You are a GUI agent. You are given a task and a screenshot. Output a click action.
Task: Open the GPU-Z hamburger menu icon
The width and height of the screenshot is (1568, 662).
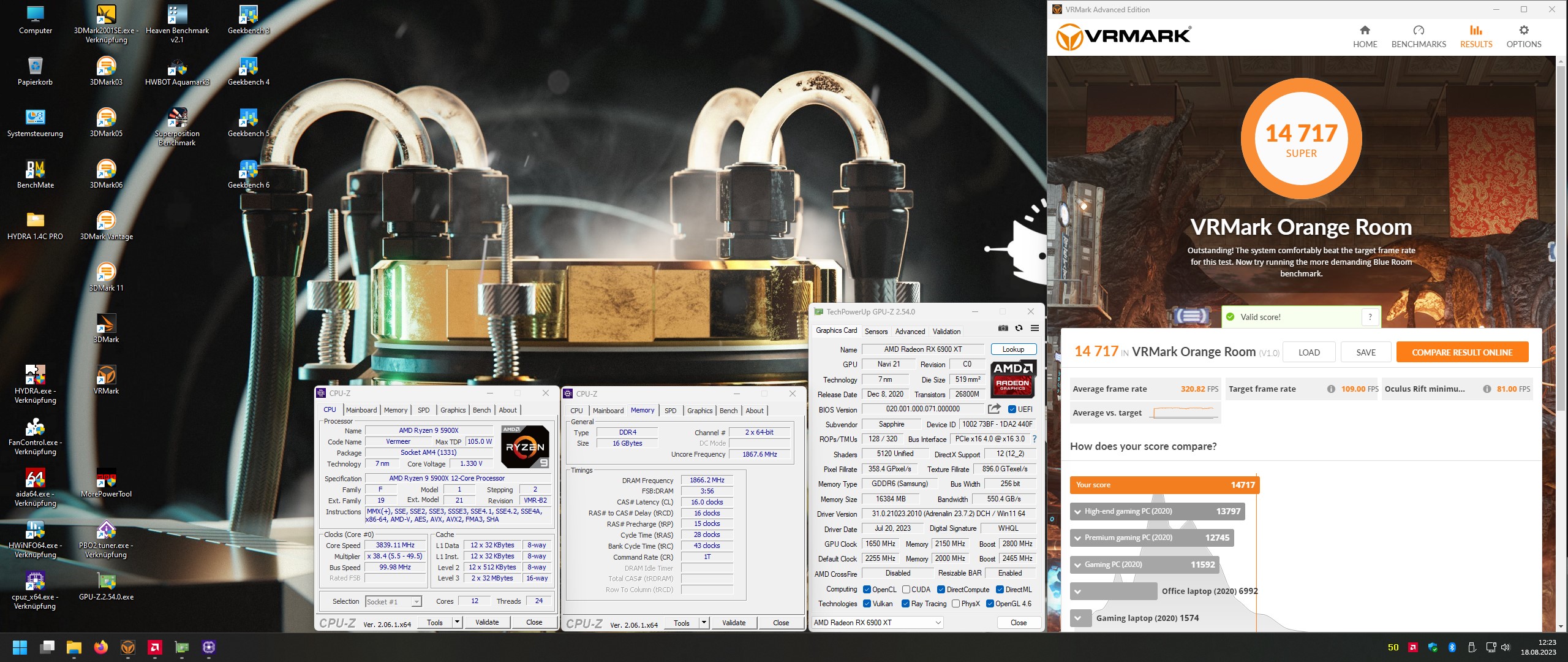tap(1035, 329)
